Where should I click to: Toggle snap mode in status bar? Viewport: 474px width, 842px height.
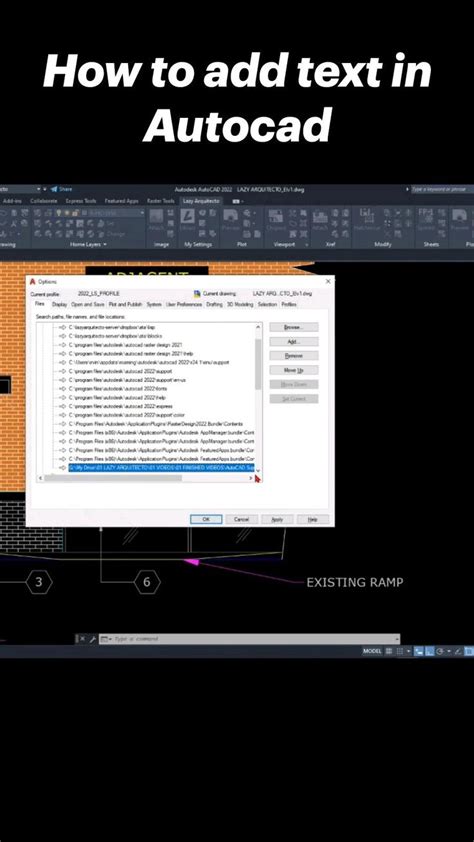point(399,651)
